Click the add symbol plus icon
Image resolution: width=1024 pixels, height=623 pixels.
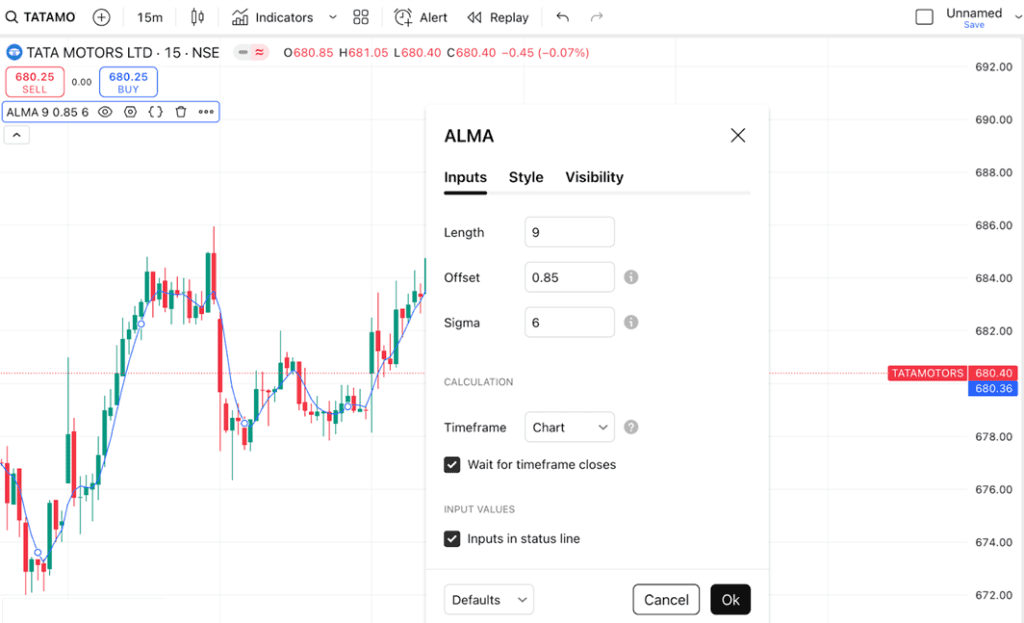point(101,18)
